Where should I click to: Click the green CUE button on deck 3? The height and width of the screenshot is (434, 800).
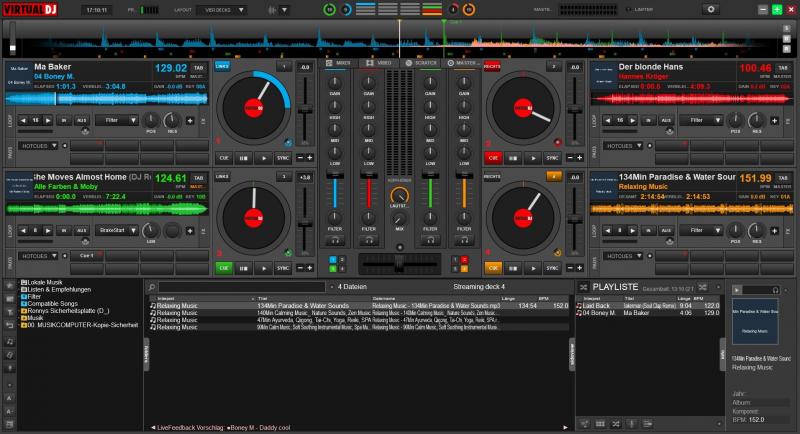(x=224, y=268)
